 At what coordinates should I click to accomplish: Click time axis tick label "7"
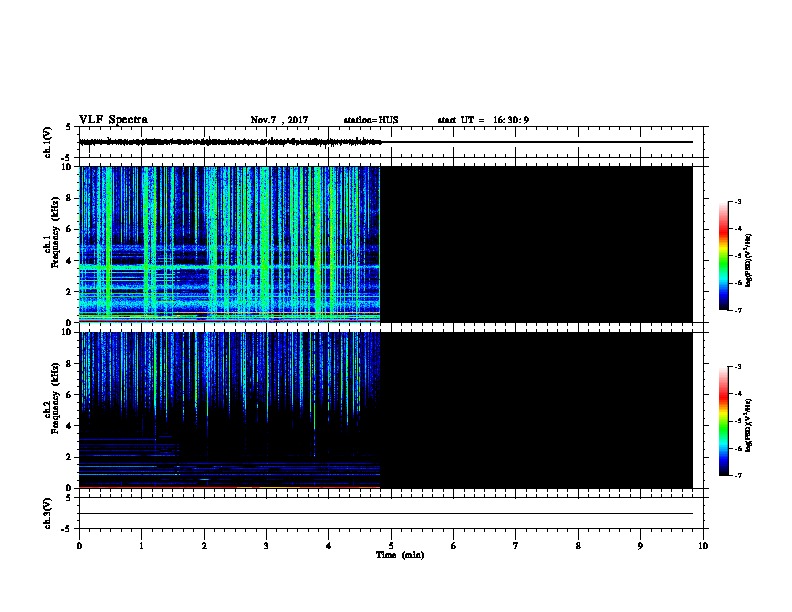[516, 545]
